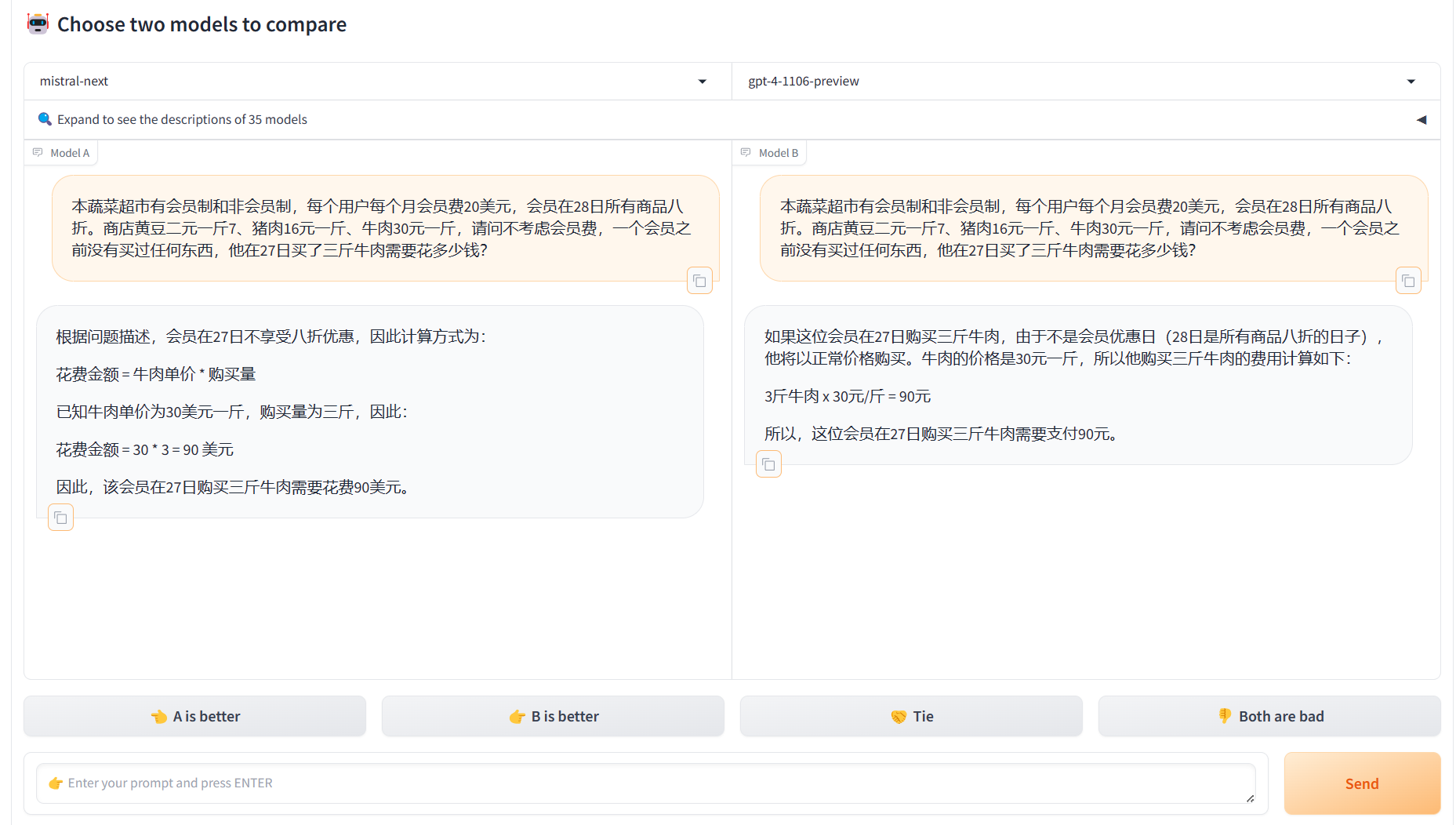Copy Model B's response text

click(768, 464)
